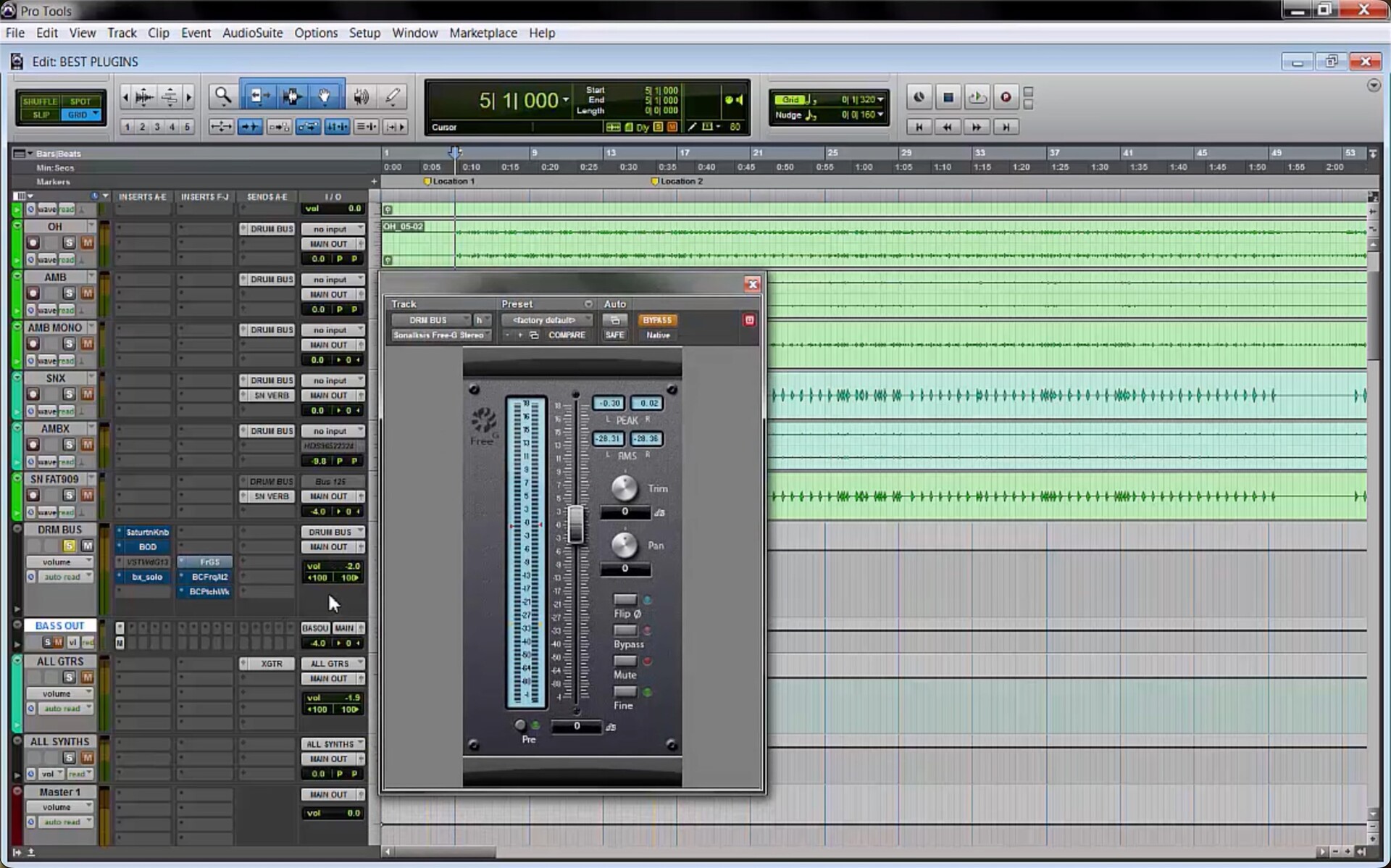Toggle Zoom Toggle icon below tools

tap(220, 127)
